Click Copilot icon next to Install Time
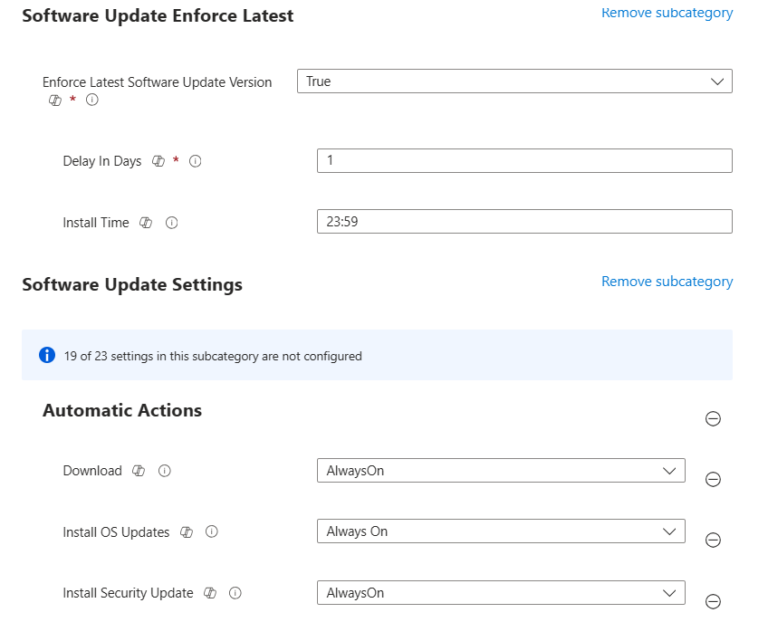 [x=145, y=223]
